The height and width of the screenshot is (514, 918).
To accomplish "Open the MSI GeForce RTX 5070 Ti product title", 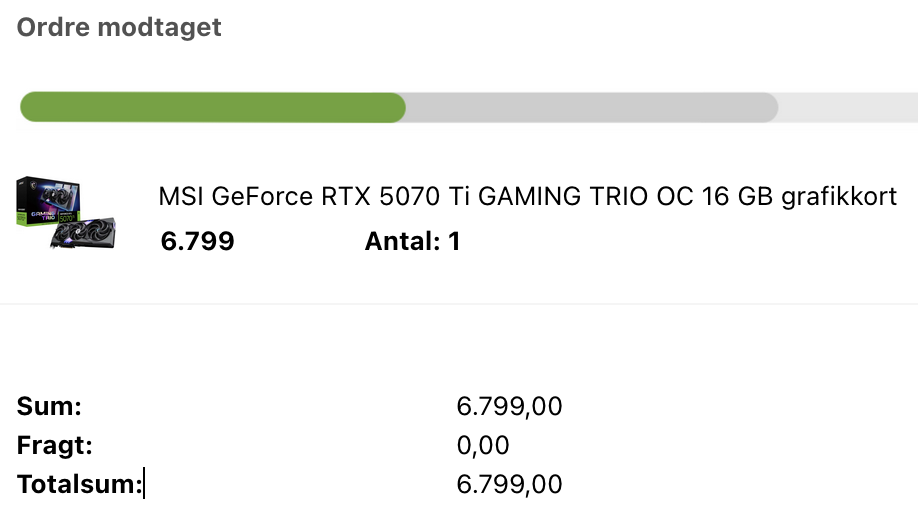I will coord(527,197).
